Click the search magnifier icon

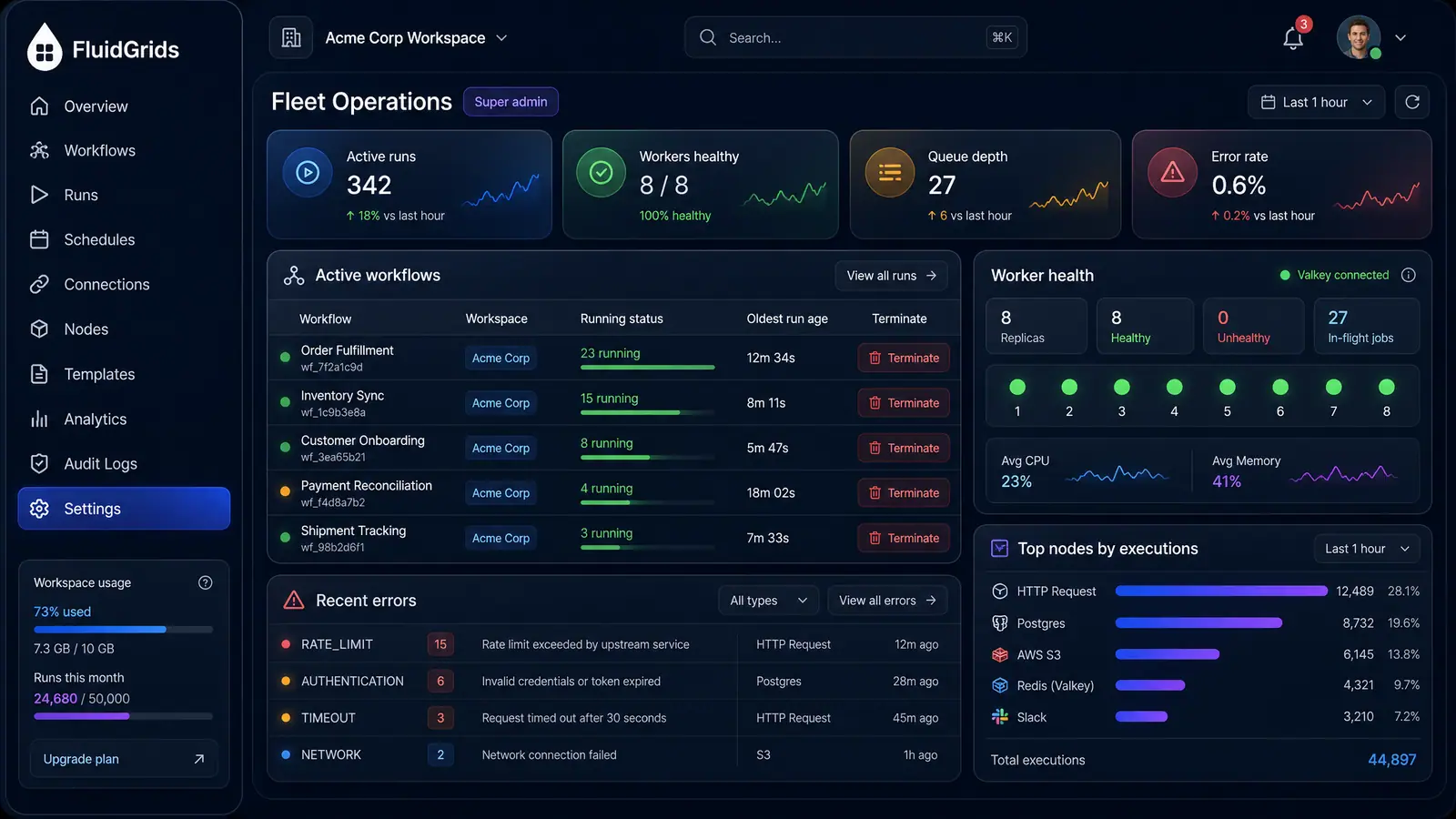[708, 37]
